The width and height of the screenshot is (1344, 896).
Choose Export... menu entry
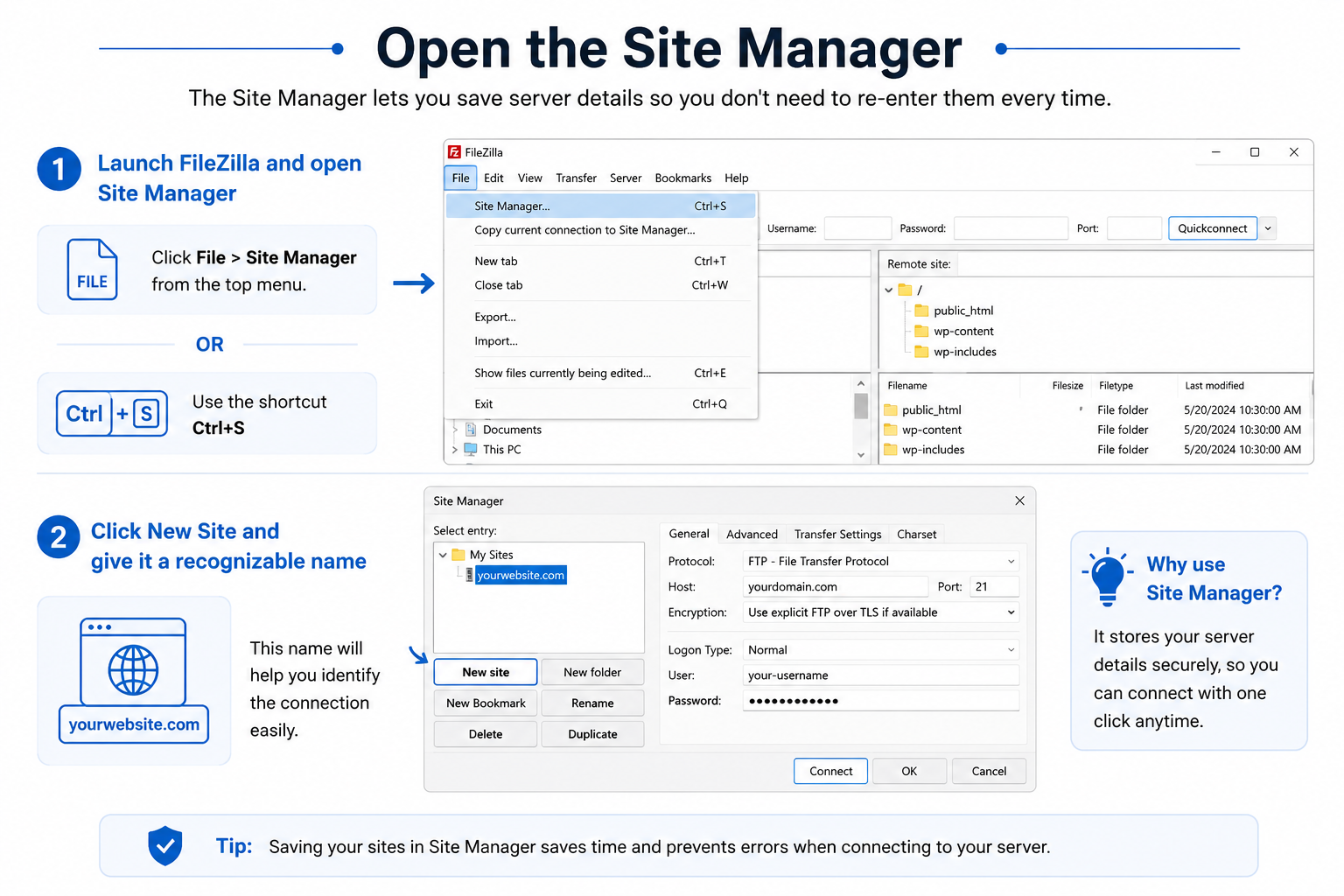pos(600,317)
